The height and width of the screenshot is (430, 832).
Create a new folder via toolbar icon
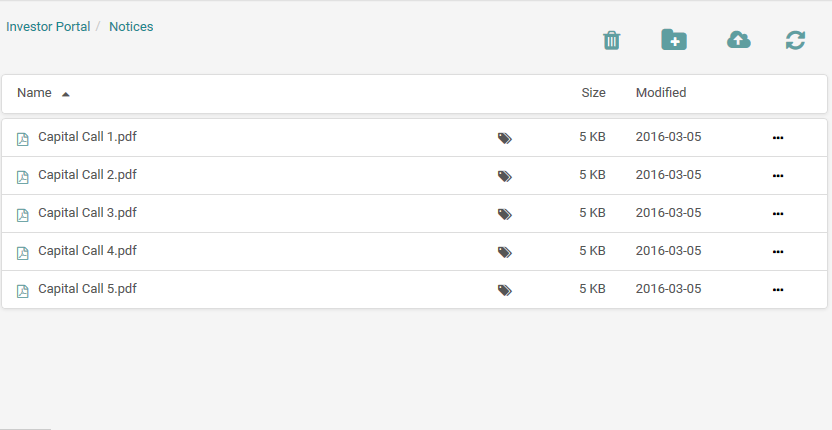point(674,40)
